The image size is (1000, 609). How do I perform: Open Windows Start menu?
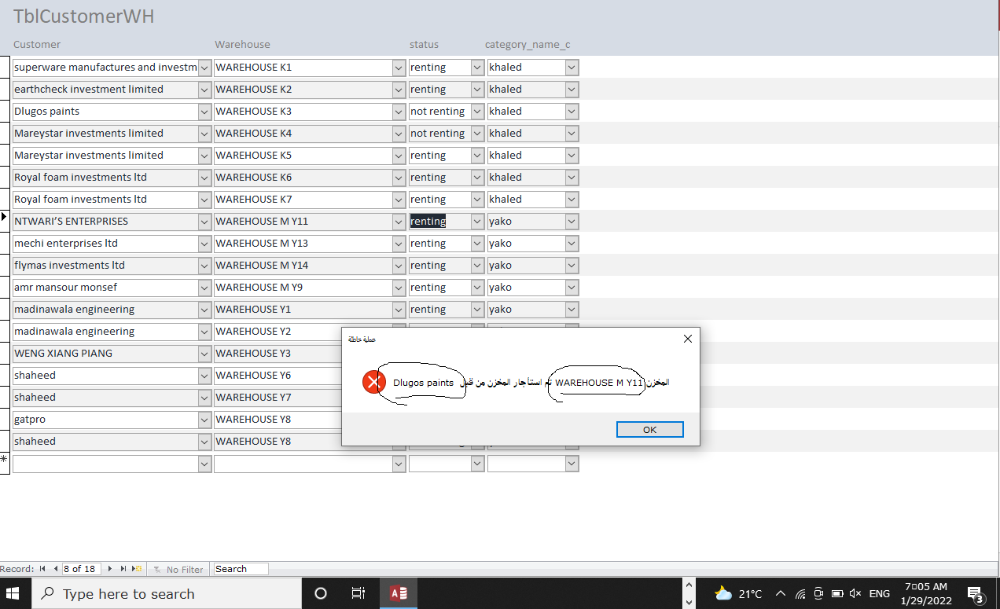tap(13, 594)
